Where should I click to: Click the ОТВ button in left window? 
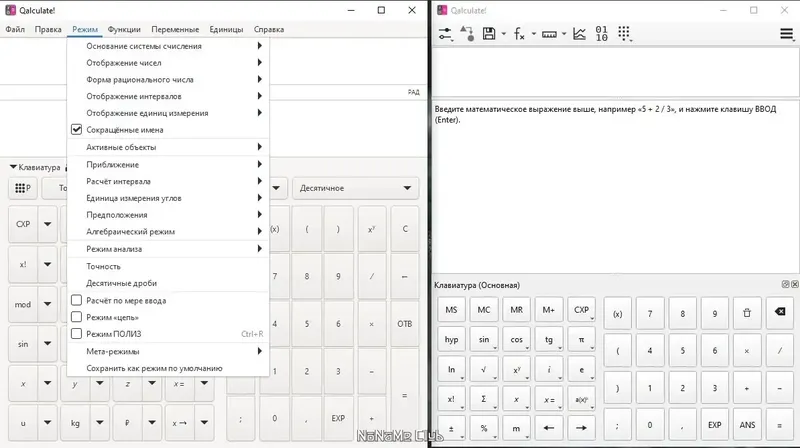405,323
